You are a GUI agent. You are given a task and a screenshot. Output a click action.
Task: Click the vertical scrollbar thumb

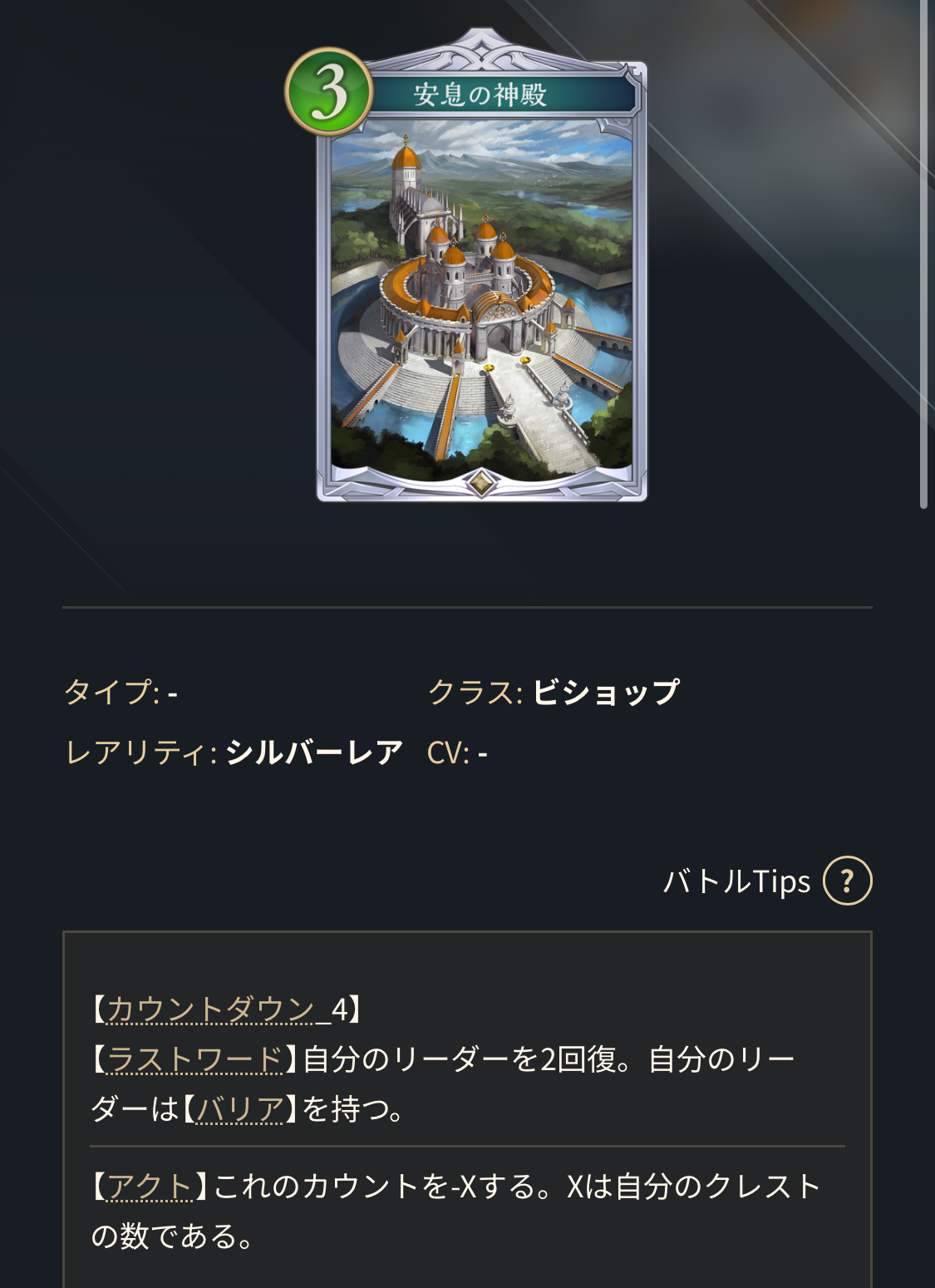coord(923,254)
